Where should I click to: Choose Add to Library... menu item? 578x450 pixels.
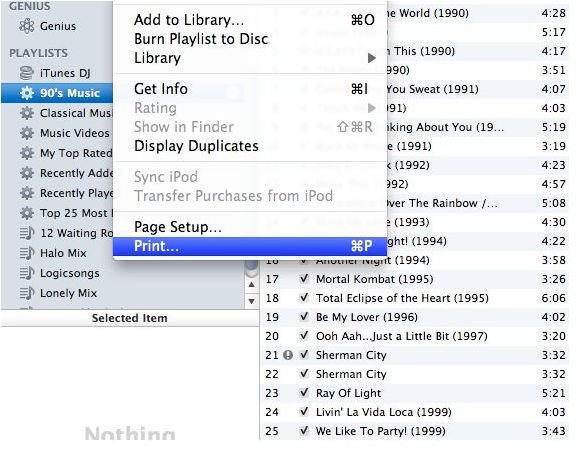coord(250,20)
